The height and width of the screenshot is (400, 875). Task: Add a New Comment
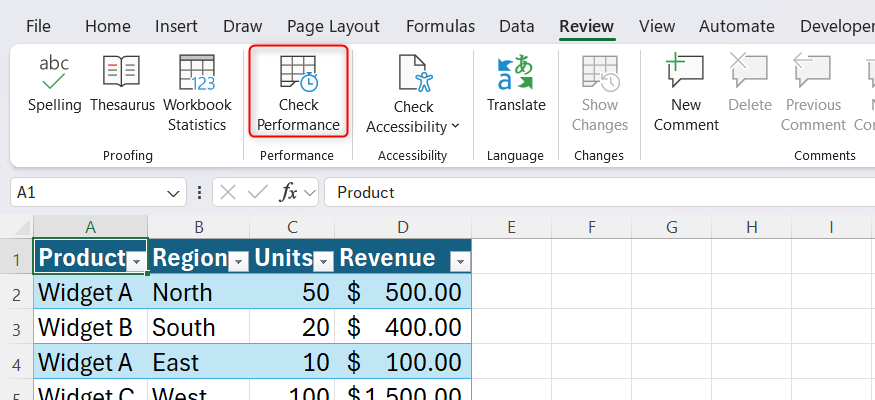(686, 94)
